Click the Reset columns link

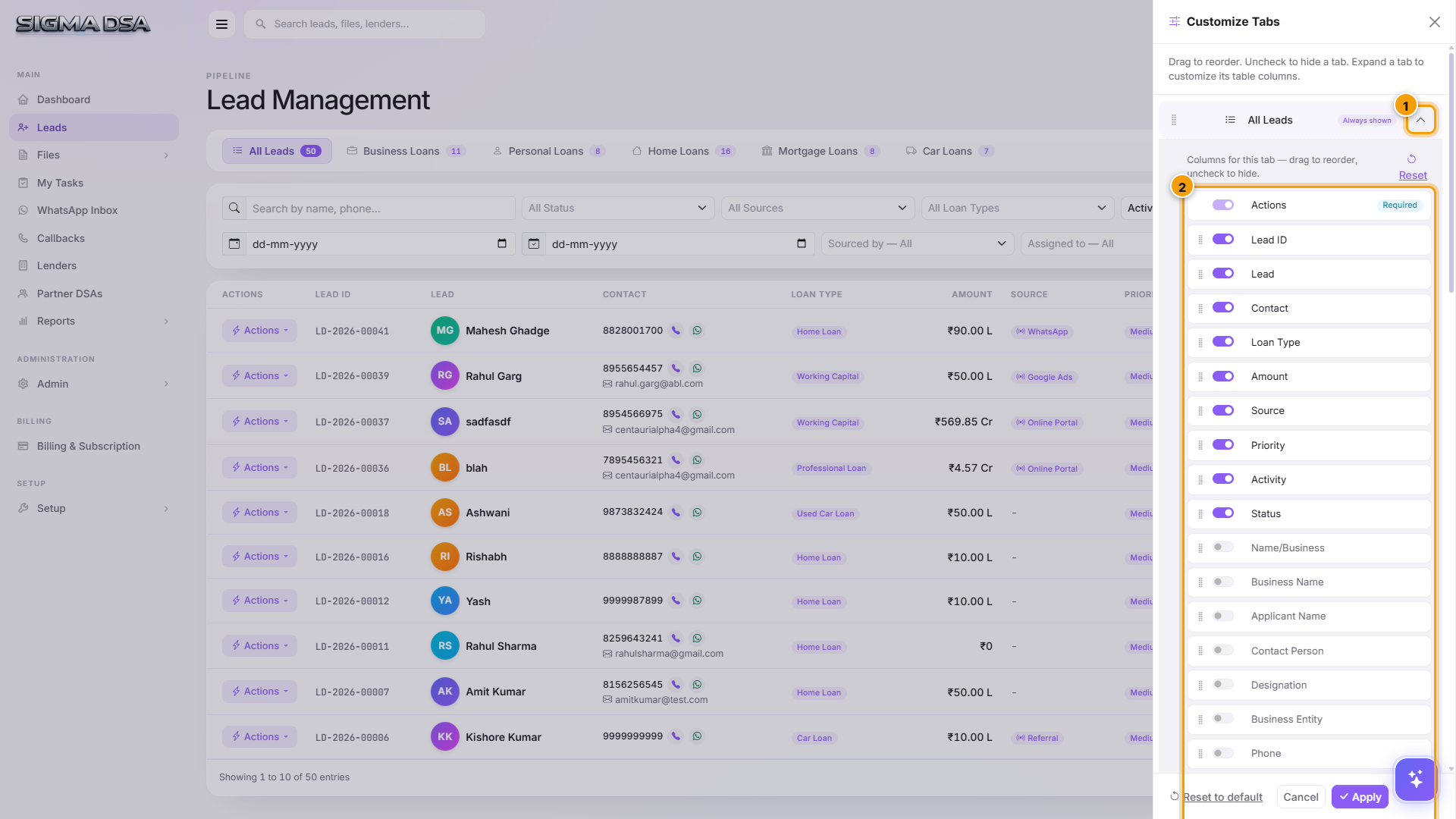[1413, 175]
